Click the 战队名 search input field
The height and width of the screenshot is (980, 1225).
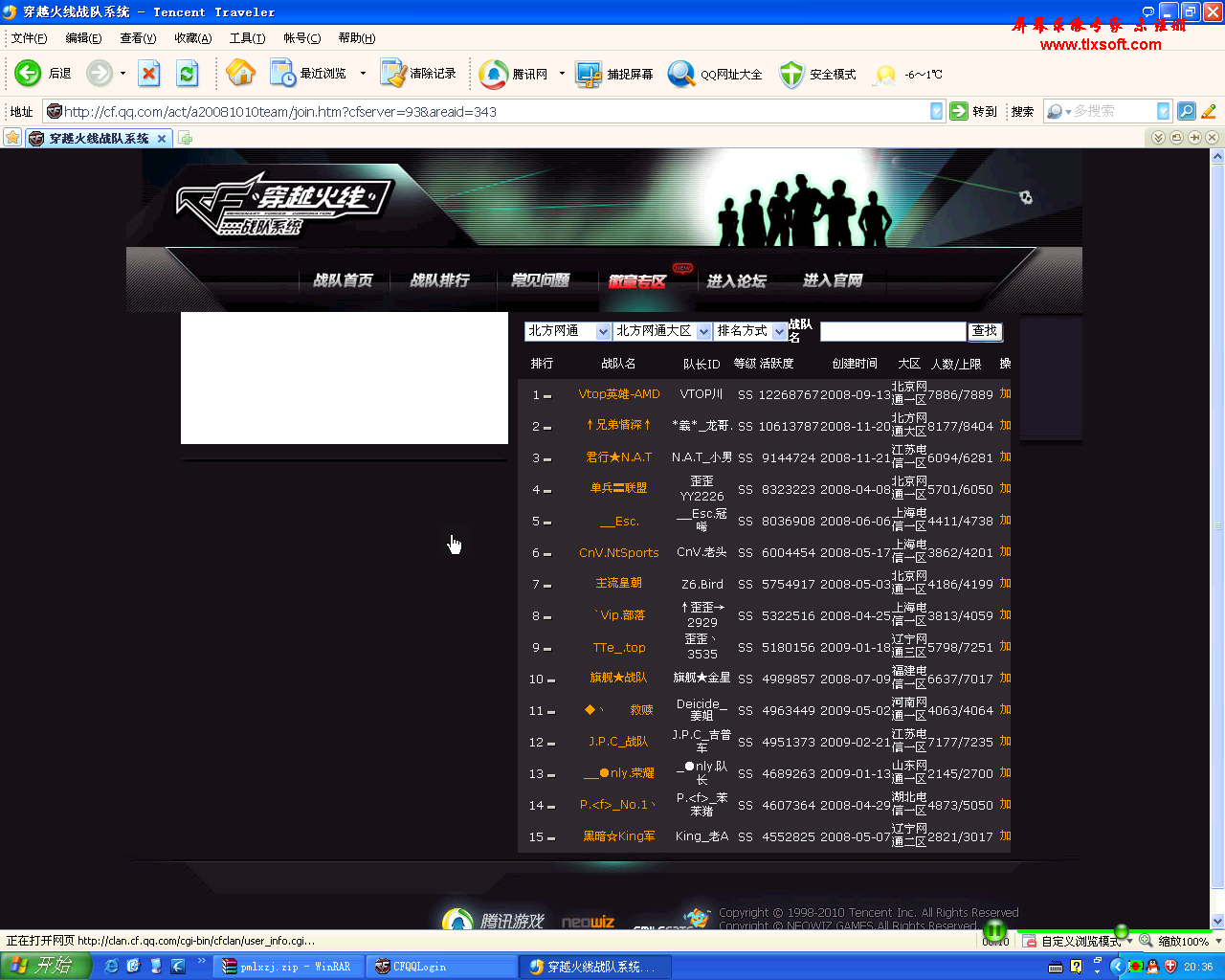(x=893, y=331)
